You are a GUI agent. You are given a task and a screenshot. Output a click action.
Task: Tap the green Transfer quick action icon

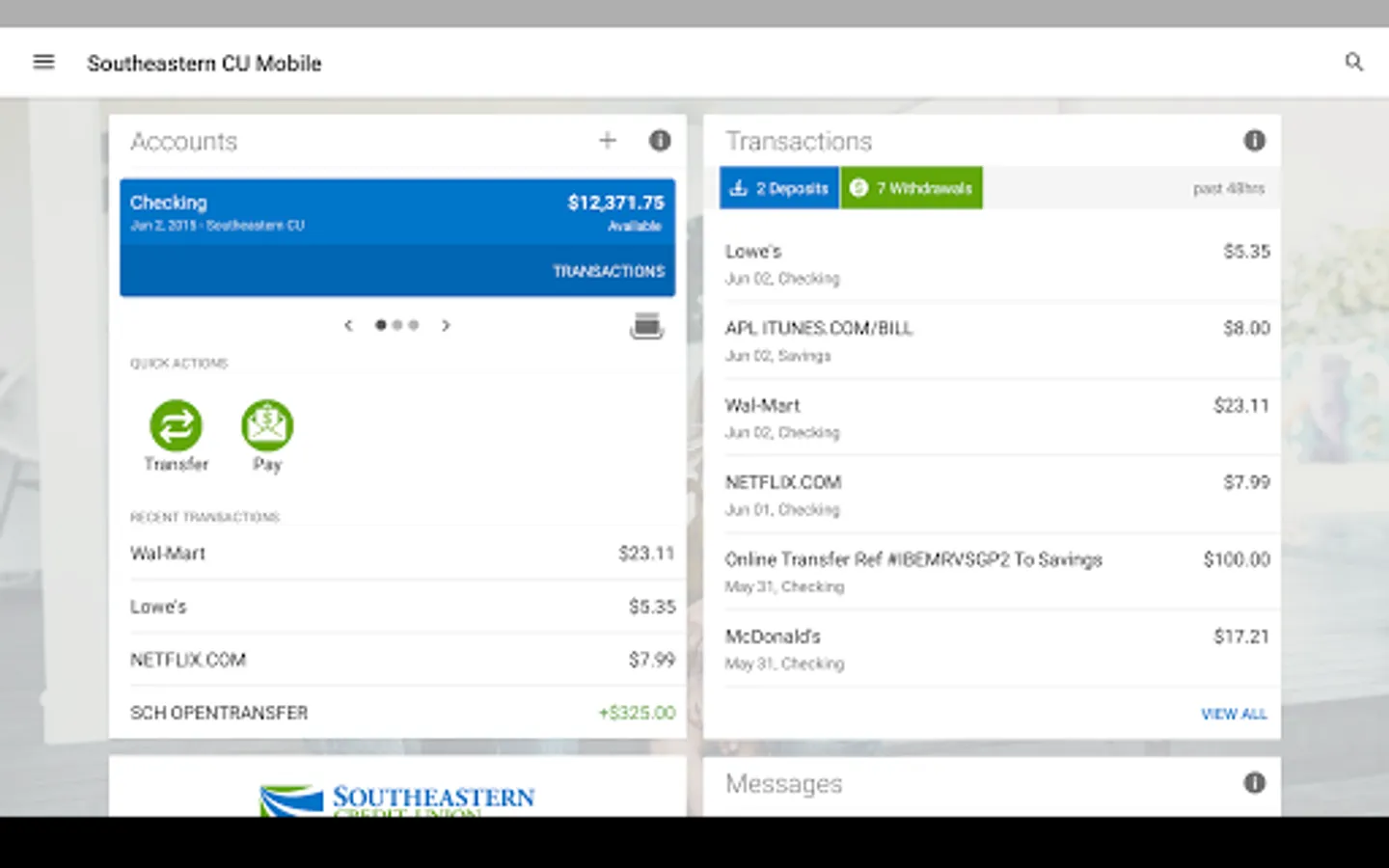pos(176,425)
